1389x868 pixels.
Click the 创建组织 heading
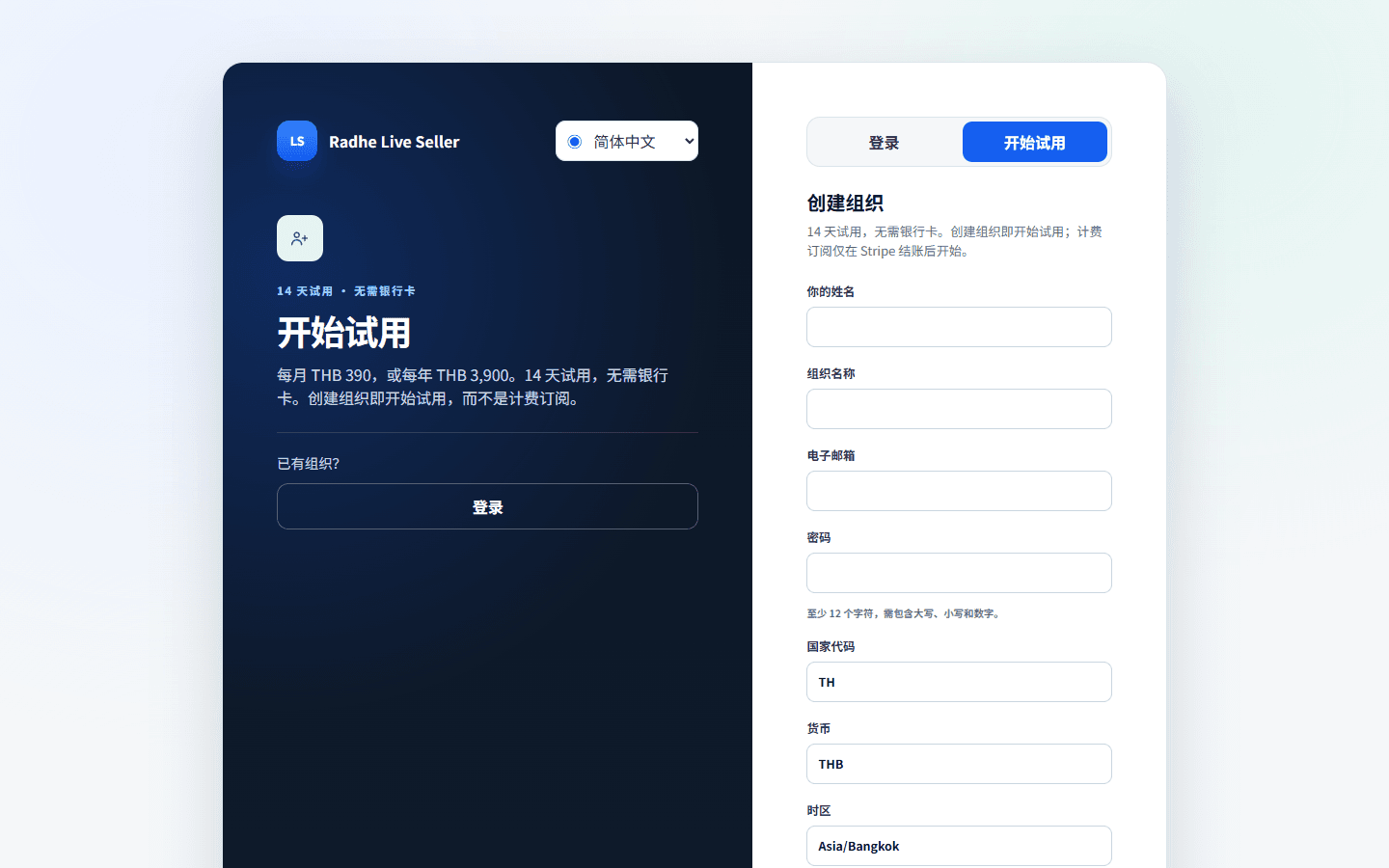pos(845,203)
